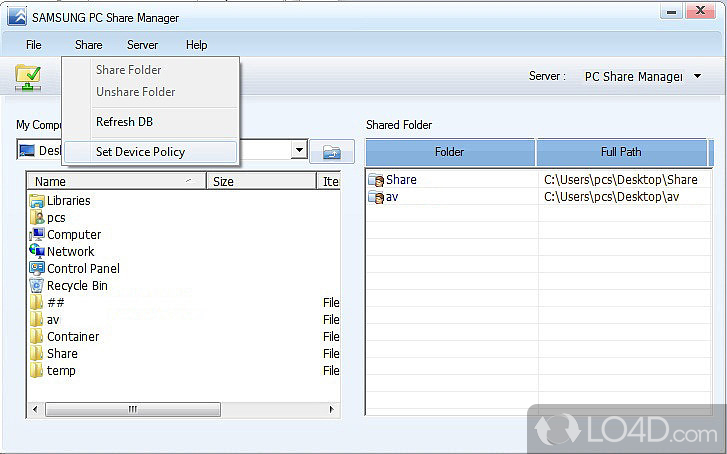Open the File menu

tap(34, 45)
